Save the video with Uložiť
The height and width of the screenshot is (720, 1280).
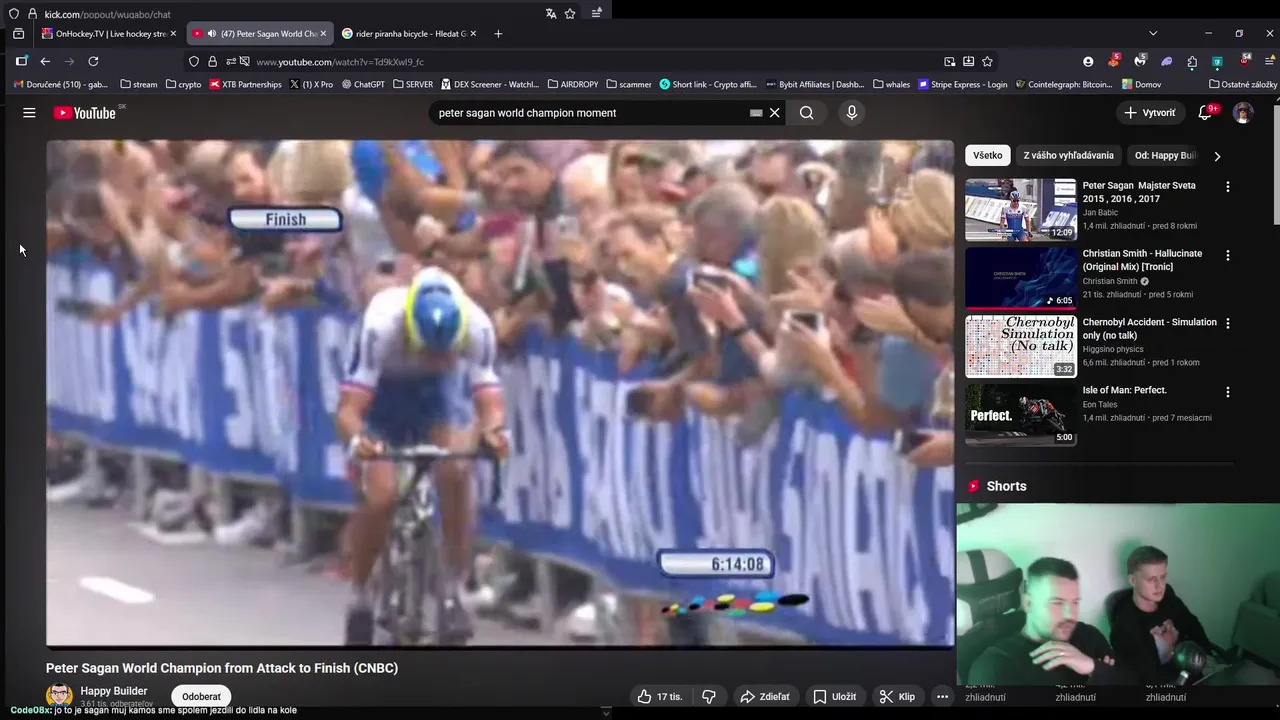pos(834,696)
